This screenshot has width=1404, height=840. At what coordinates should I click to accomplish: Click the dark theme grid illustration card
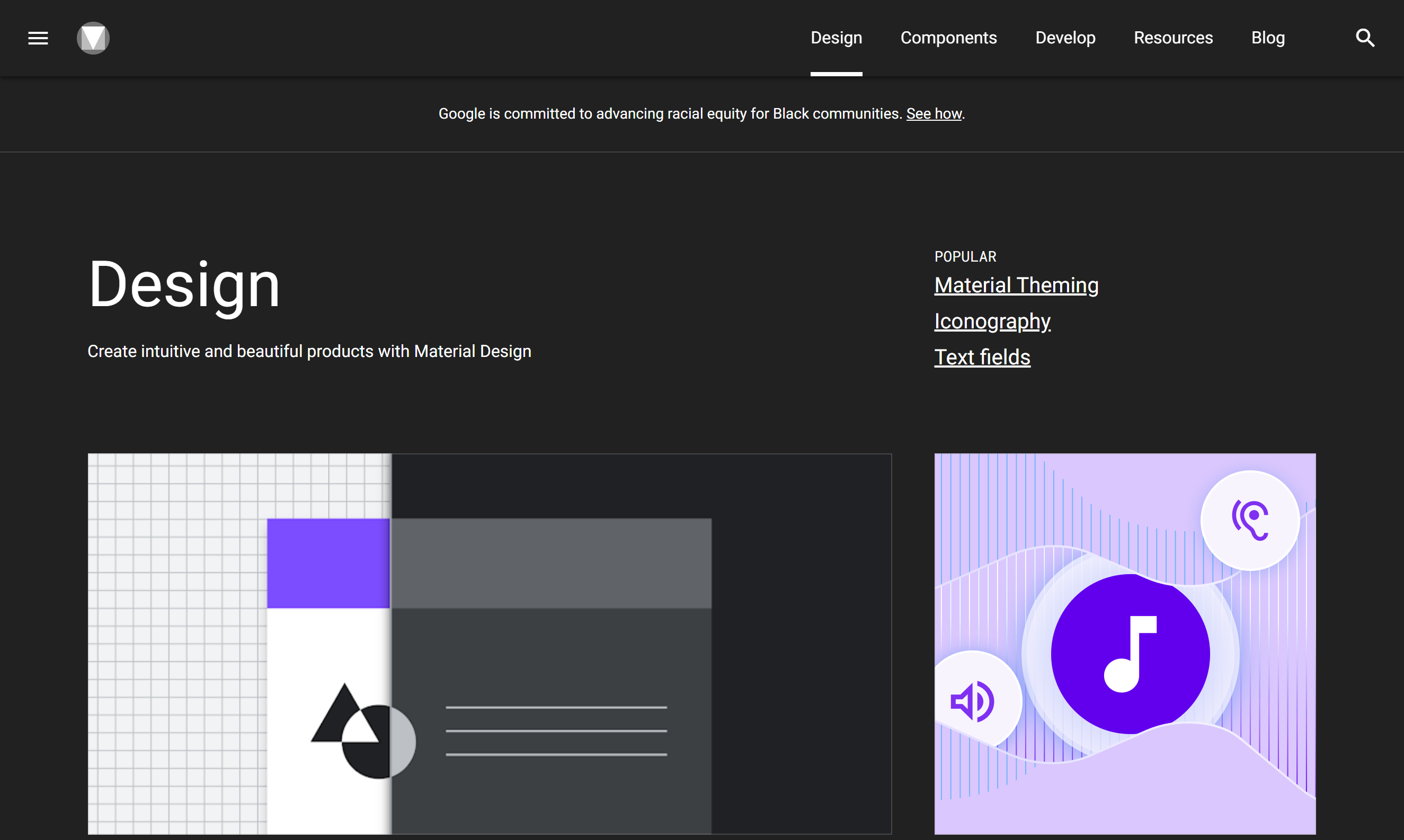(490, 644)
